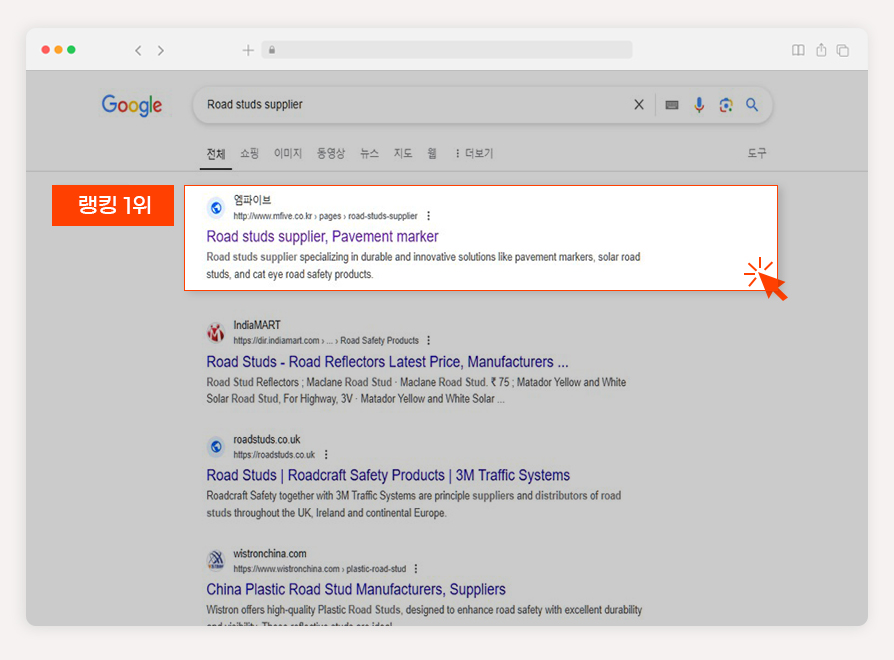Screen dimensions: 894x660
Task: Switch to the 뉴스 tab
Action: click(369, 153)
